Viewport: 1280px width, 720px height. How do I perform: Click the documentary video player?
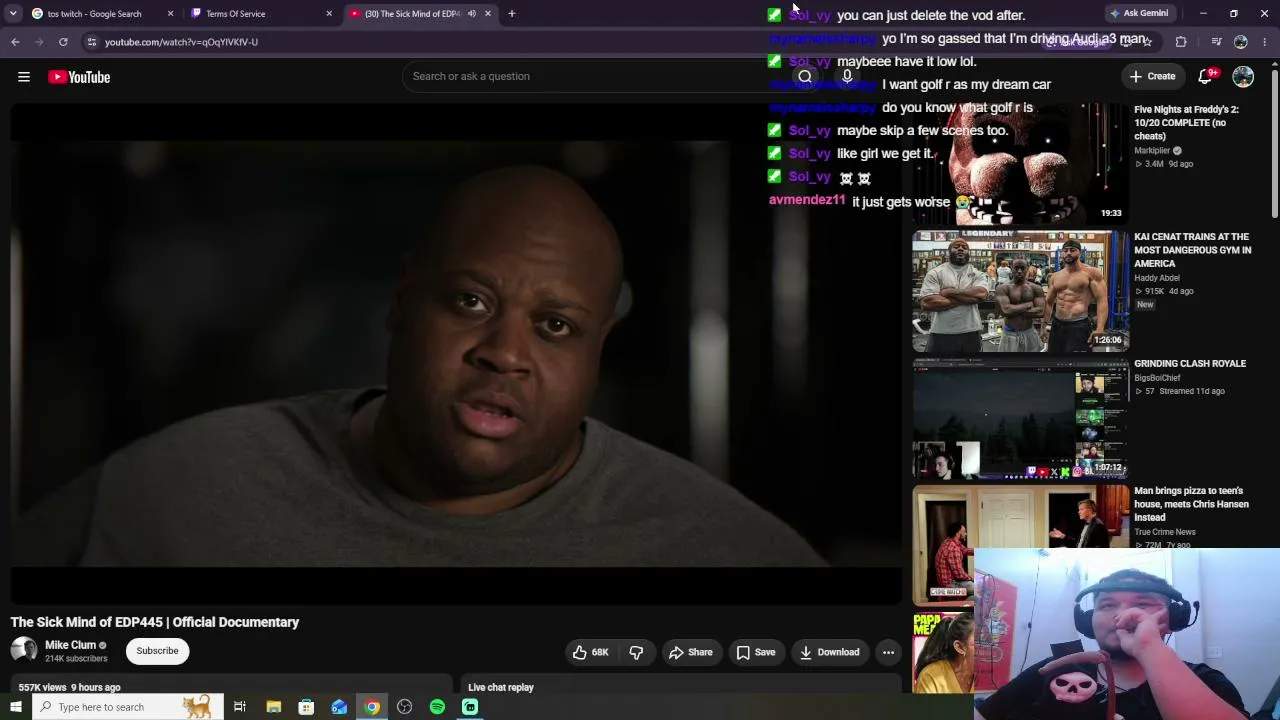pyautogui.click(x=456, y=353)
